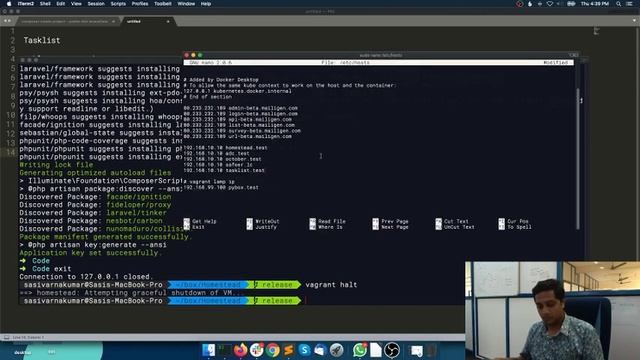This screenshot has width=640, height=360.
Task: Open the Launchpad rocket icon in dock
Action: (x=336, y=350)
